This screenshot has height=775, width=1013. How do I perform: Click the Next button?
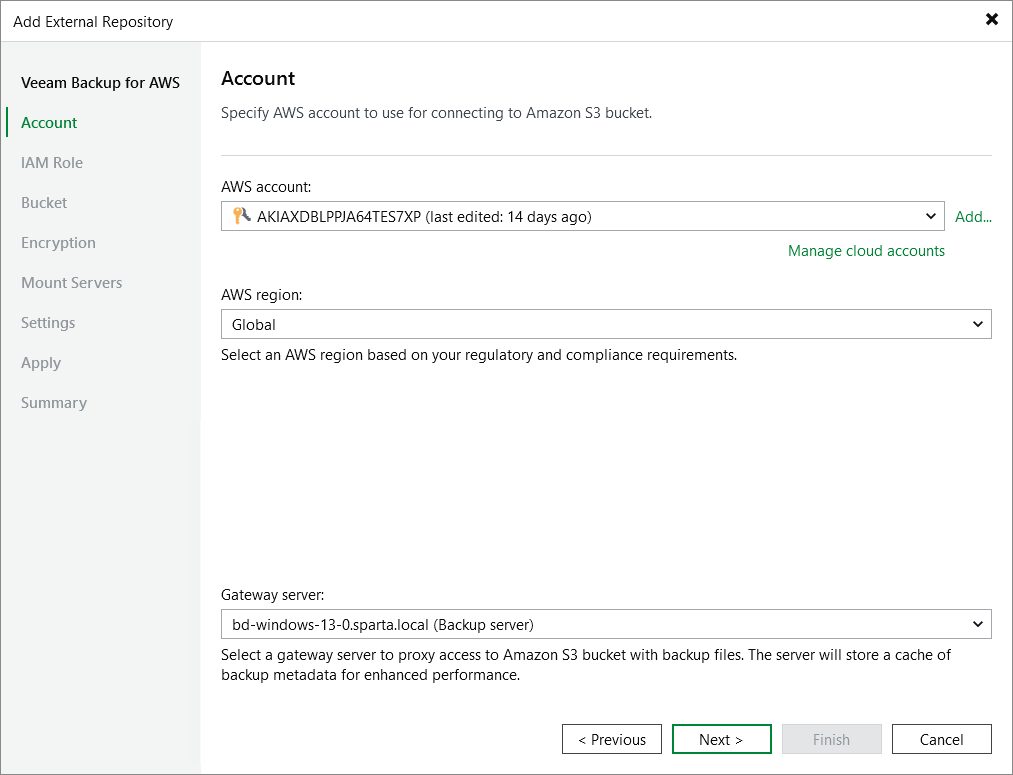point(722,739)
